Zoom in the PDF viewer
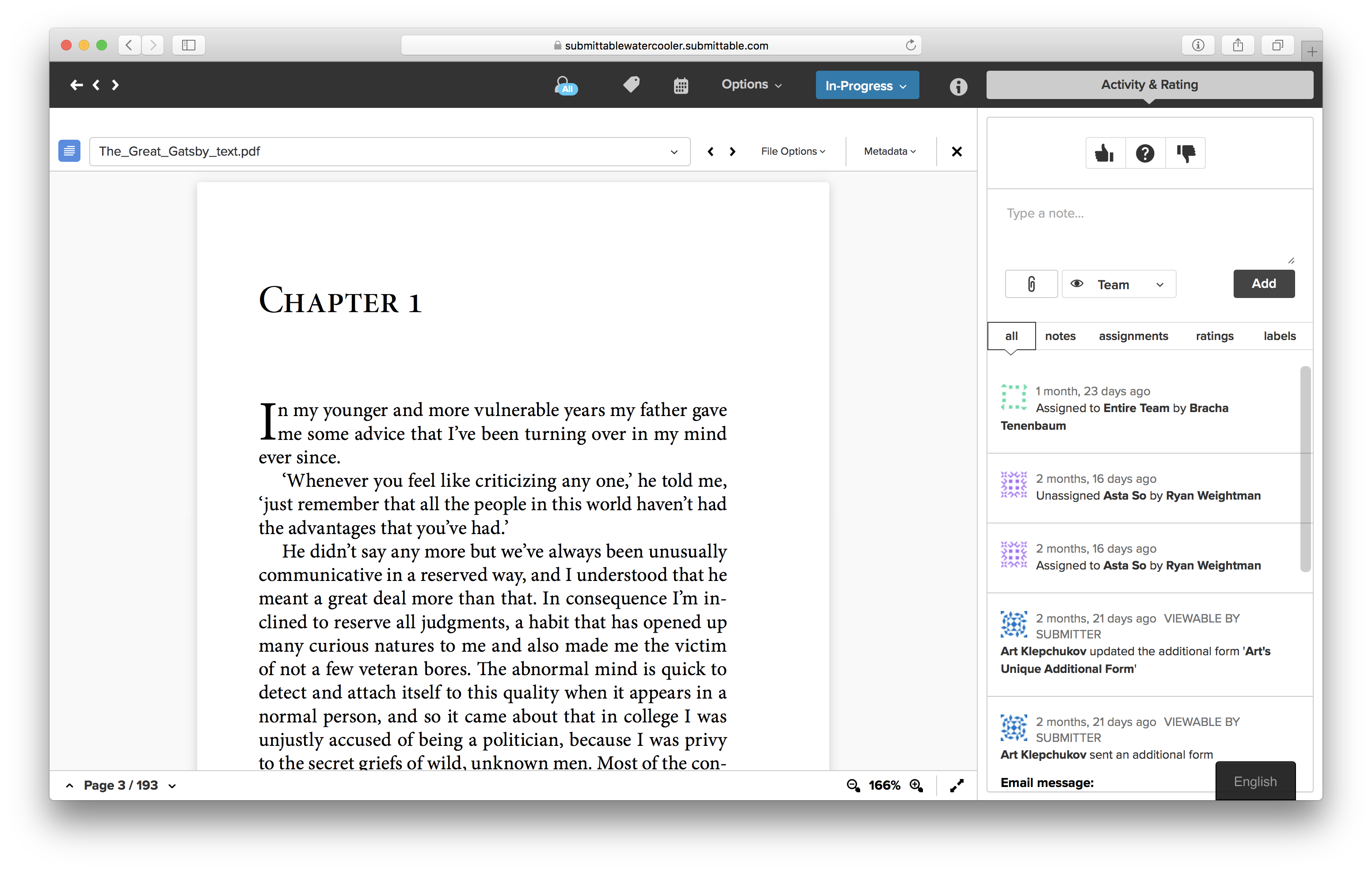 pyautogui.click(x=916, y=786)
